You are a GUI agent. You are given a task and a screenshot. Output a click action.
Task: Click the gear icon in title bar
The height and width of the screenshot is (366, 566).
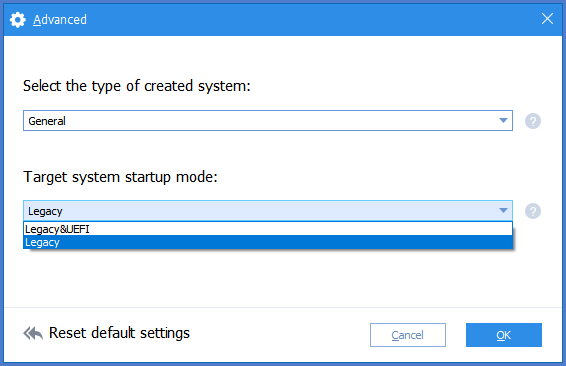pos(17,19)
